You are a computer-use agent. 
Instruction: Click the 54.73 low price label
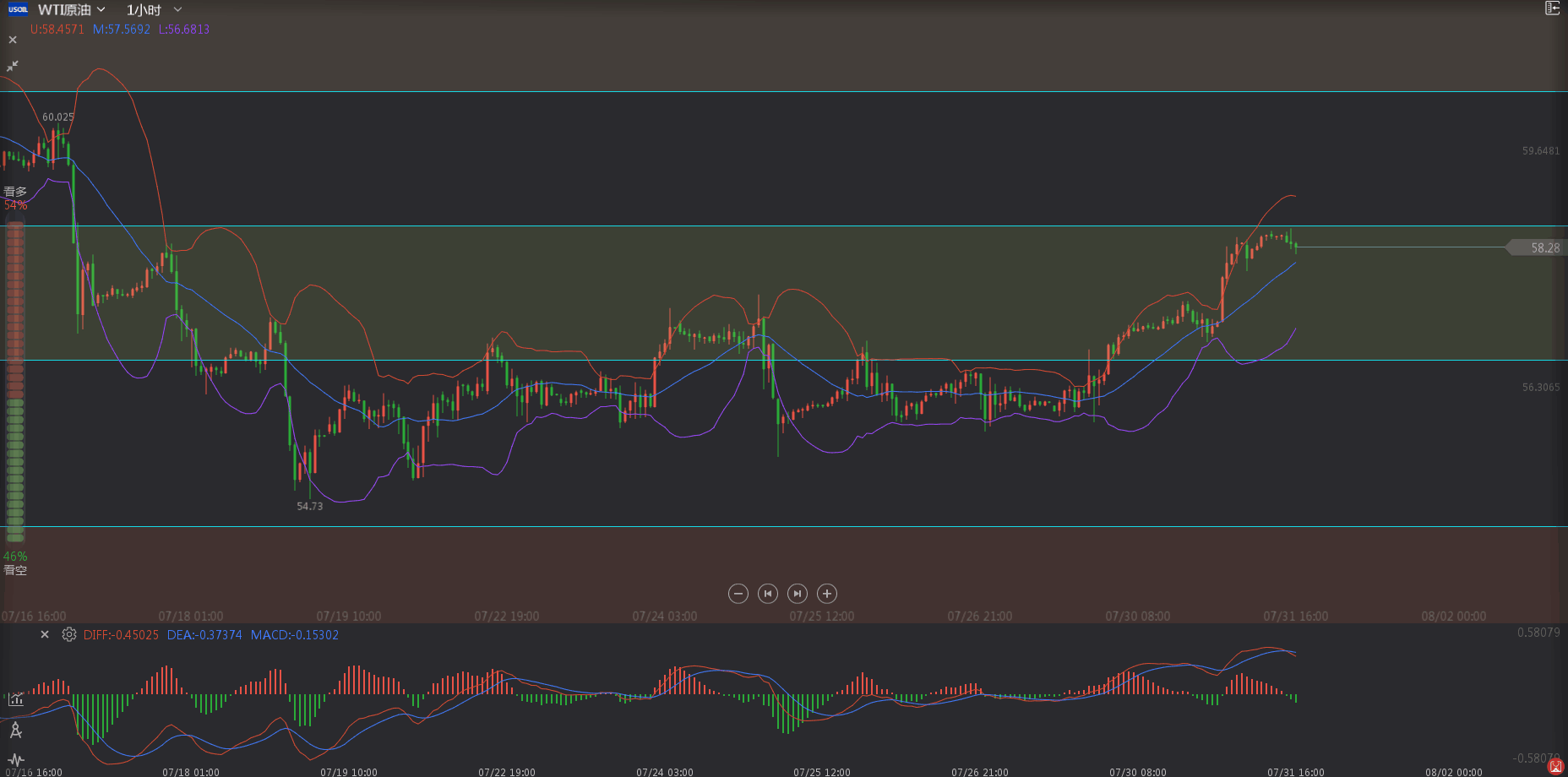(x=310, y=507)
